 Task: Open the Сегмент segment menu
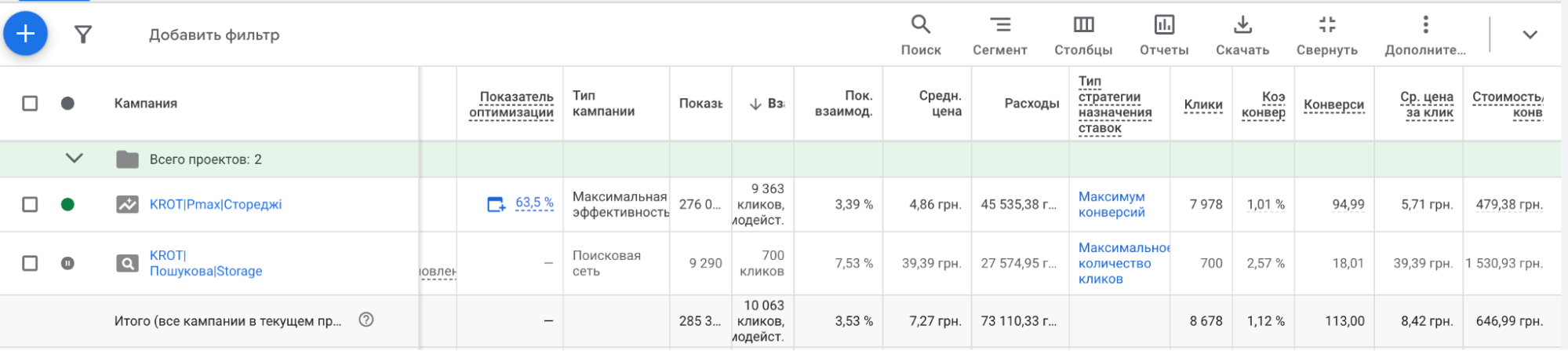1000,35
